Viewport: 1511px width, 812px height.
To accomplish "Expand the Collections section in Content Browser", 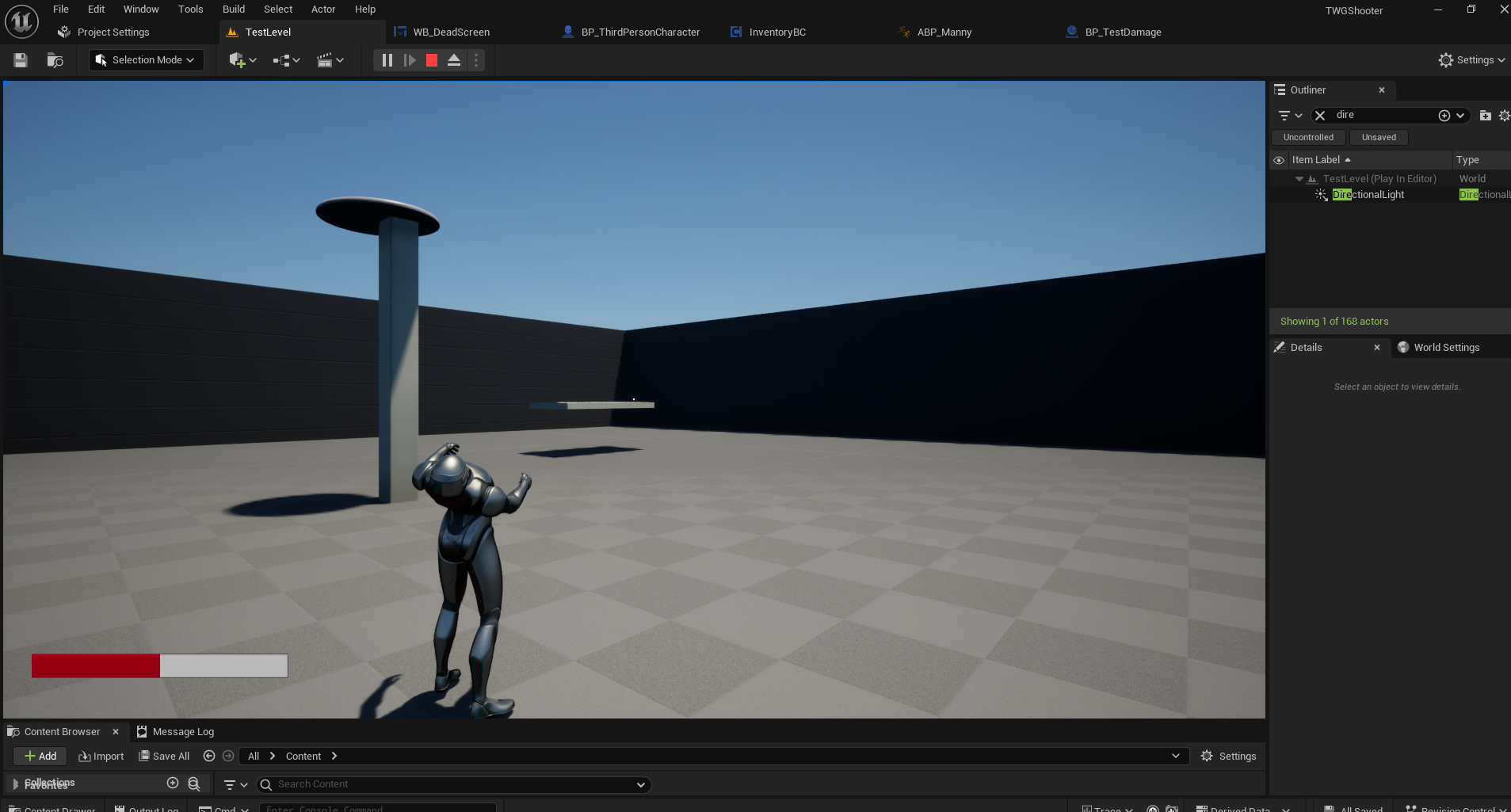I will pos(15,783).
